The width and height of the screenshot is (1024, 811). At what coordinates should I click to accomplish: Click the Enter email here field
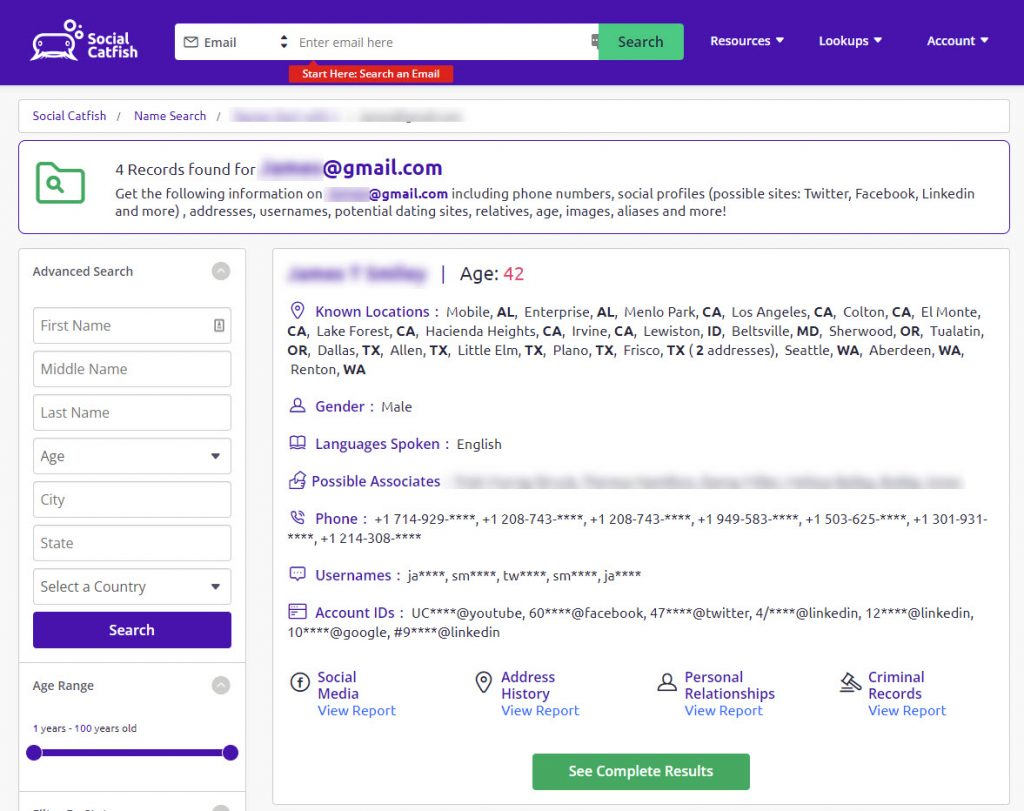pos(442,42)
